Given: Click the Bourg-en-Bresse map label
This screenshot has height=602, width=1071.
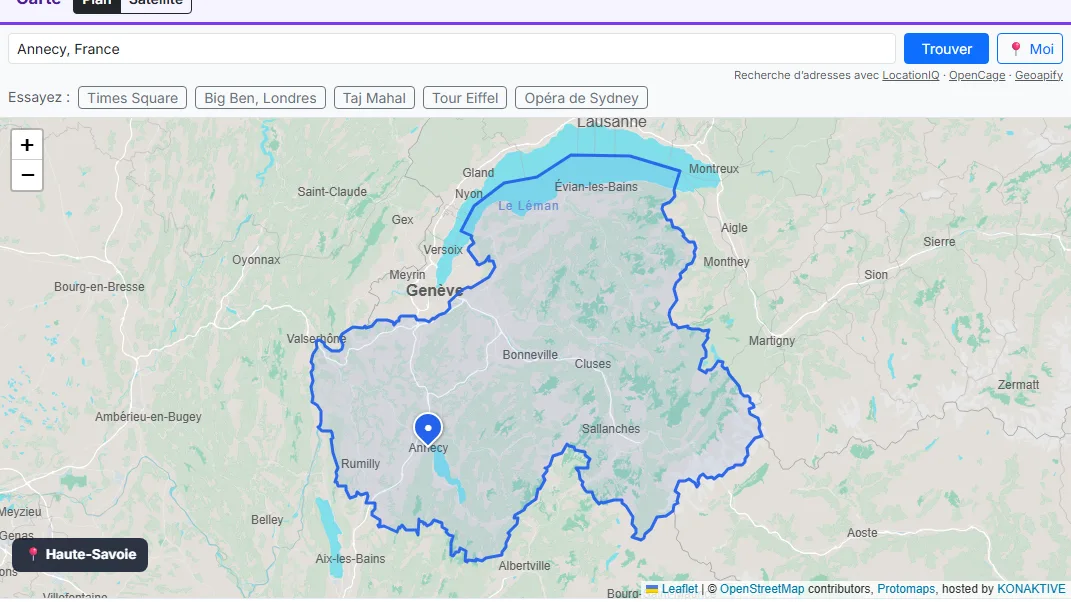Looking at the screenshot, I should pos(99,287).
